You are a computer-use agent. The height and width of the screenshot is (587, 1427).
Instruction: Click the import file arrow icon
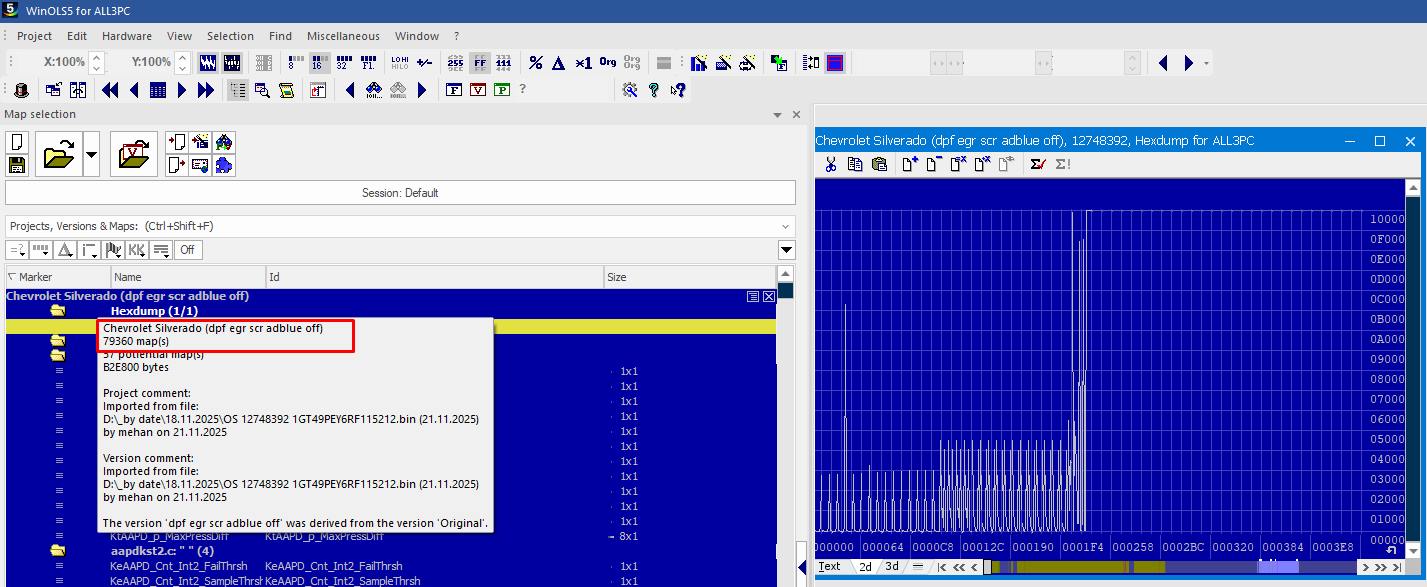tap(177, 142)
